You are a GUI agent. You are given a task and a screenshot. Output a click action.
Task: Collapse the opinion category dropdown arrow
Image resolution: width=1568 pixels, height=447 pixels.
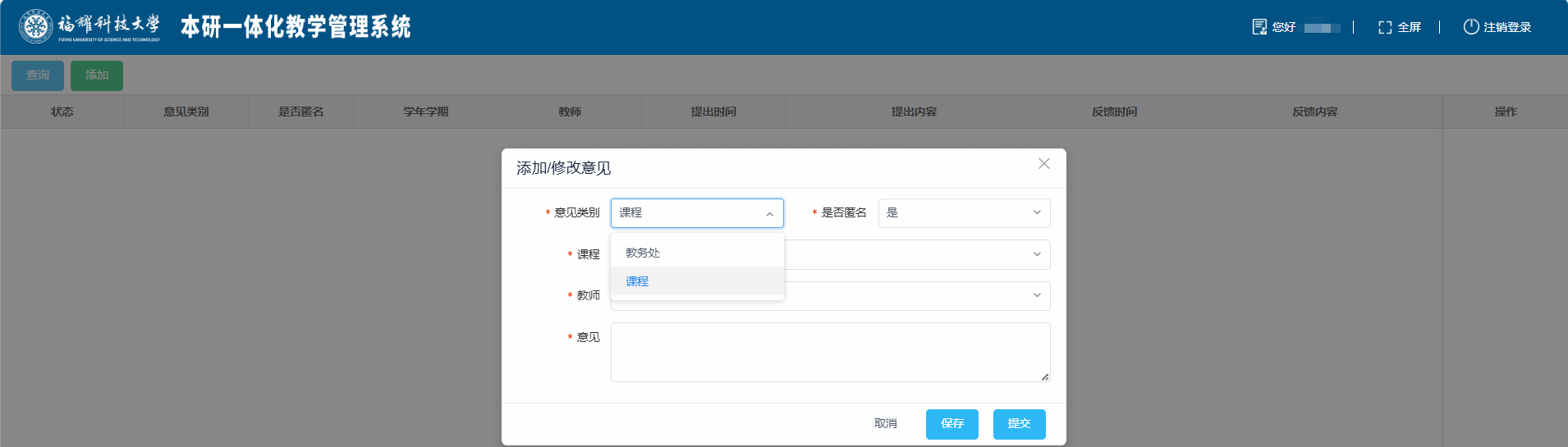[x=769, y=213]
